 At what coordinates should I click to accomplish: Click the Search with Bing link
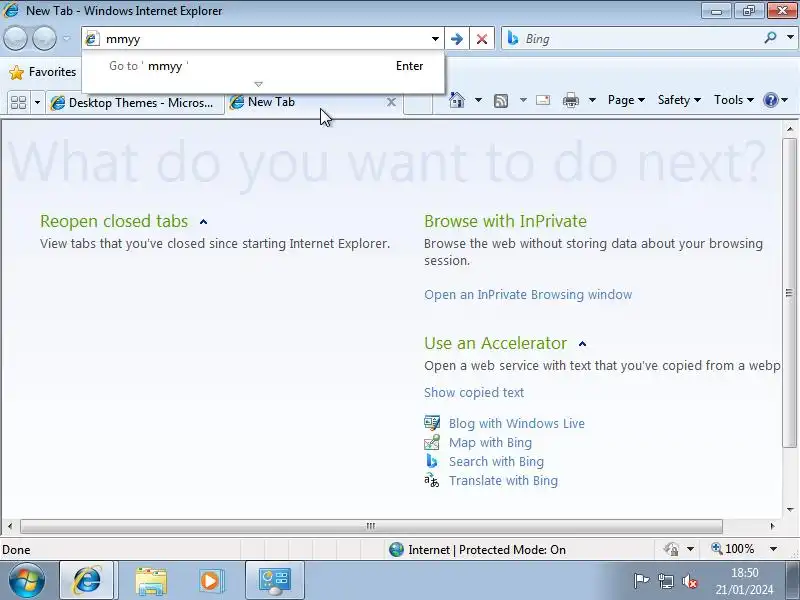pos(496,462)
